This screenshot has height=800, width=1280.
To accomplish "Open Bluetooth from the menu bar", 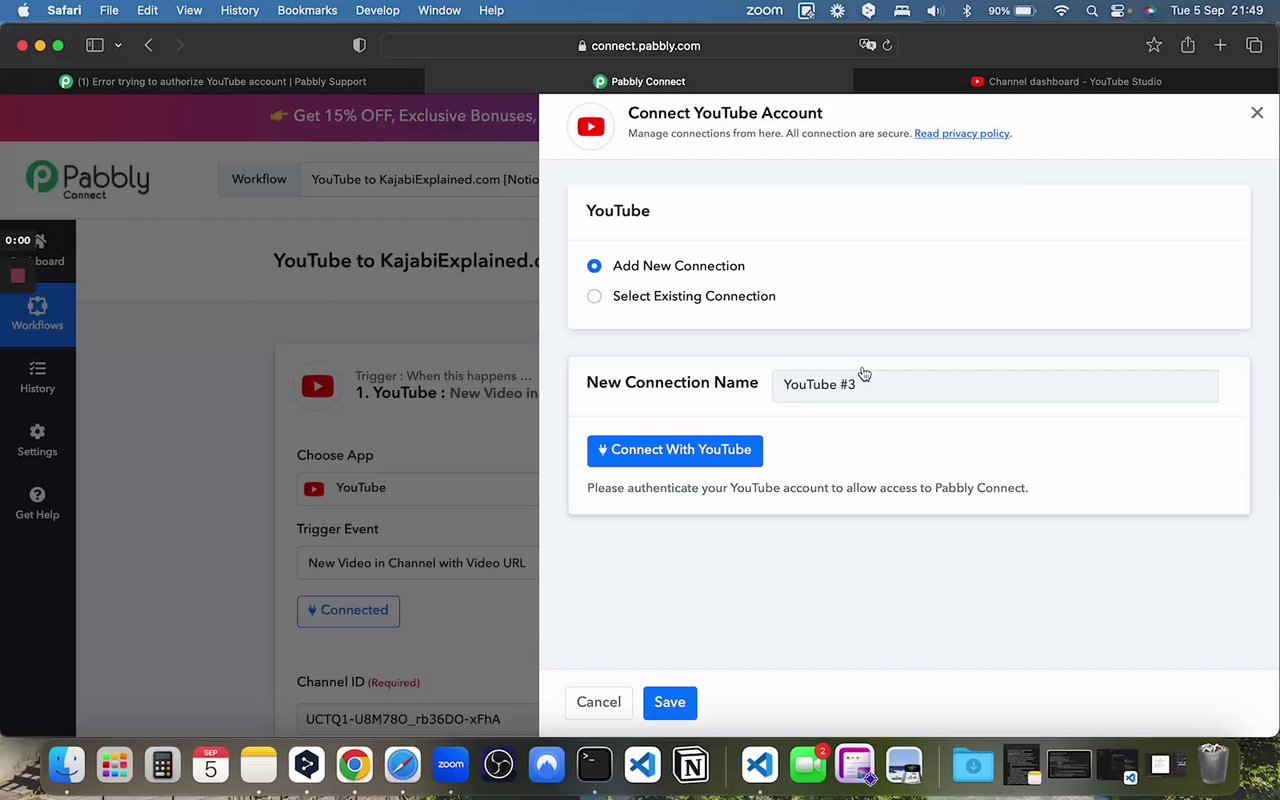I will (x=966, y=11).
